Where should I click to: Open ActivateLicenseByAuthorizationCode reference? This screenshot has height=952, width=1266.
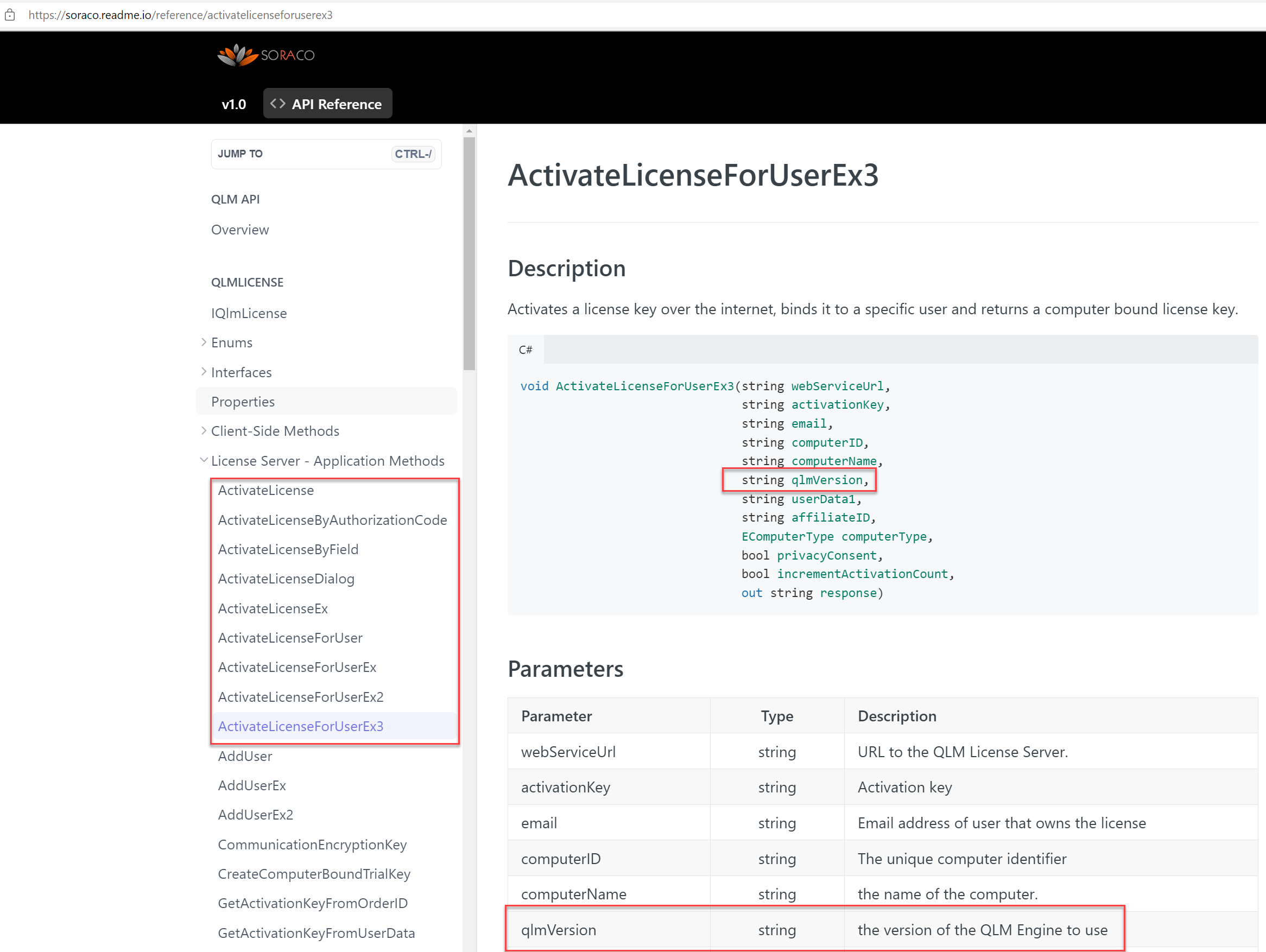(x=332, y=519)
